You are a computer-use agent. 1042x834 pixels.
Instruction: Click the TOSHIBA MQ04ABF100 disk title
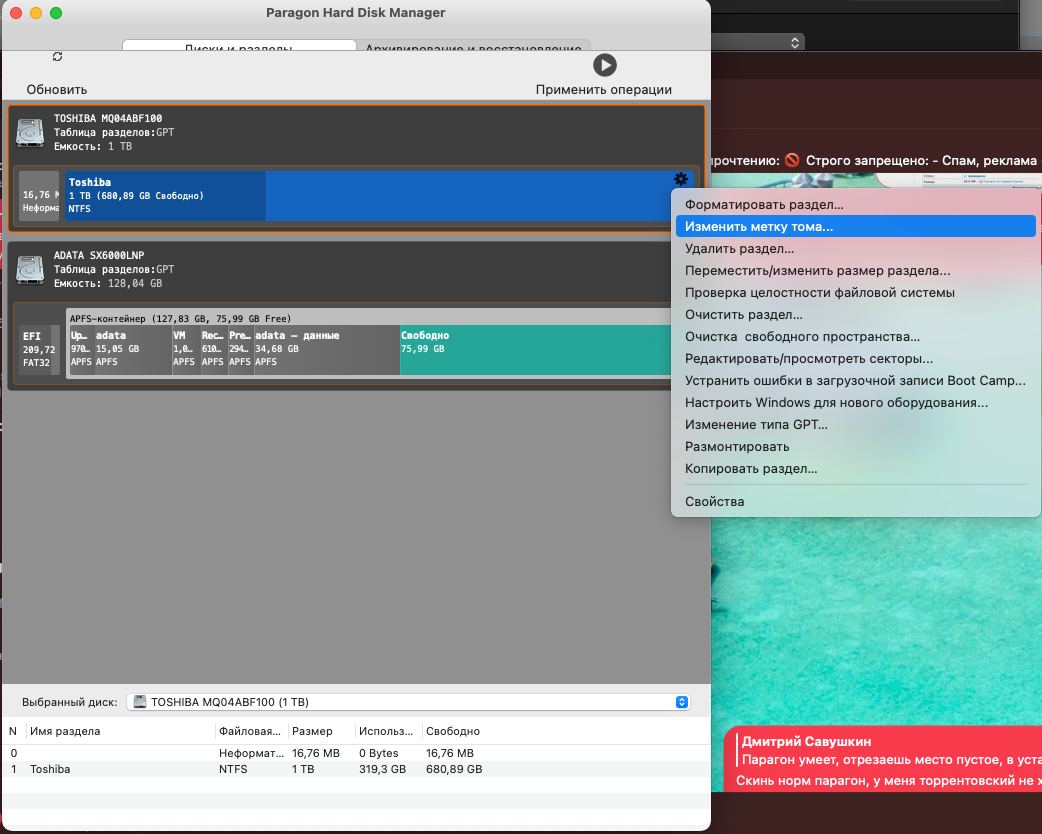point(108,118)
